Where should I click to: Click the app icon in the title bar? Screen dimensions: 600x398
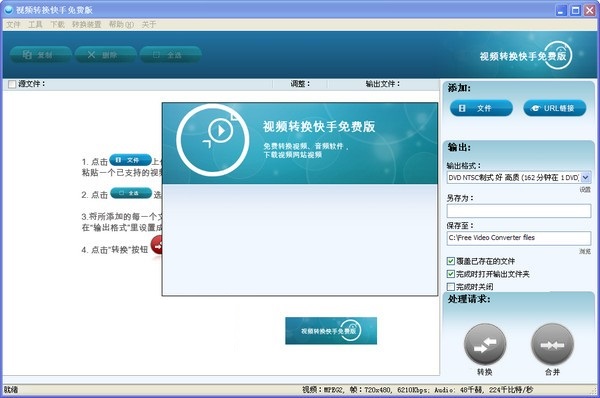point(8,10)
